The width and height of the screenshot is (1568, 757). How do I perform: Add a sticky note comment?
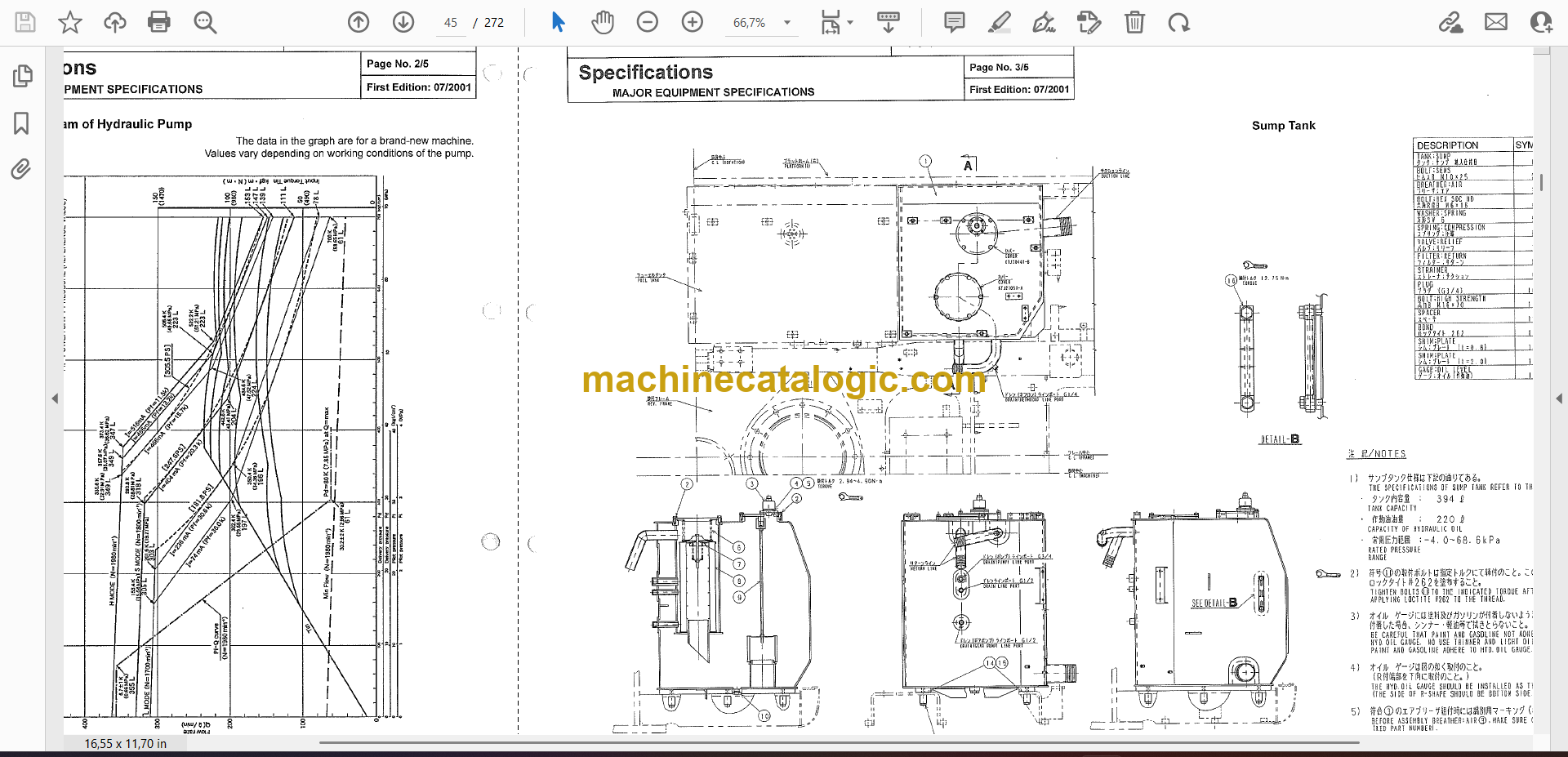[x=954, y=22]
